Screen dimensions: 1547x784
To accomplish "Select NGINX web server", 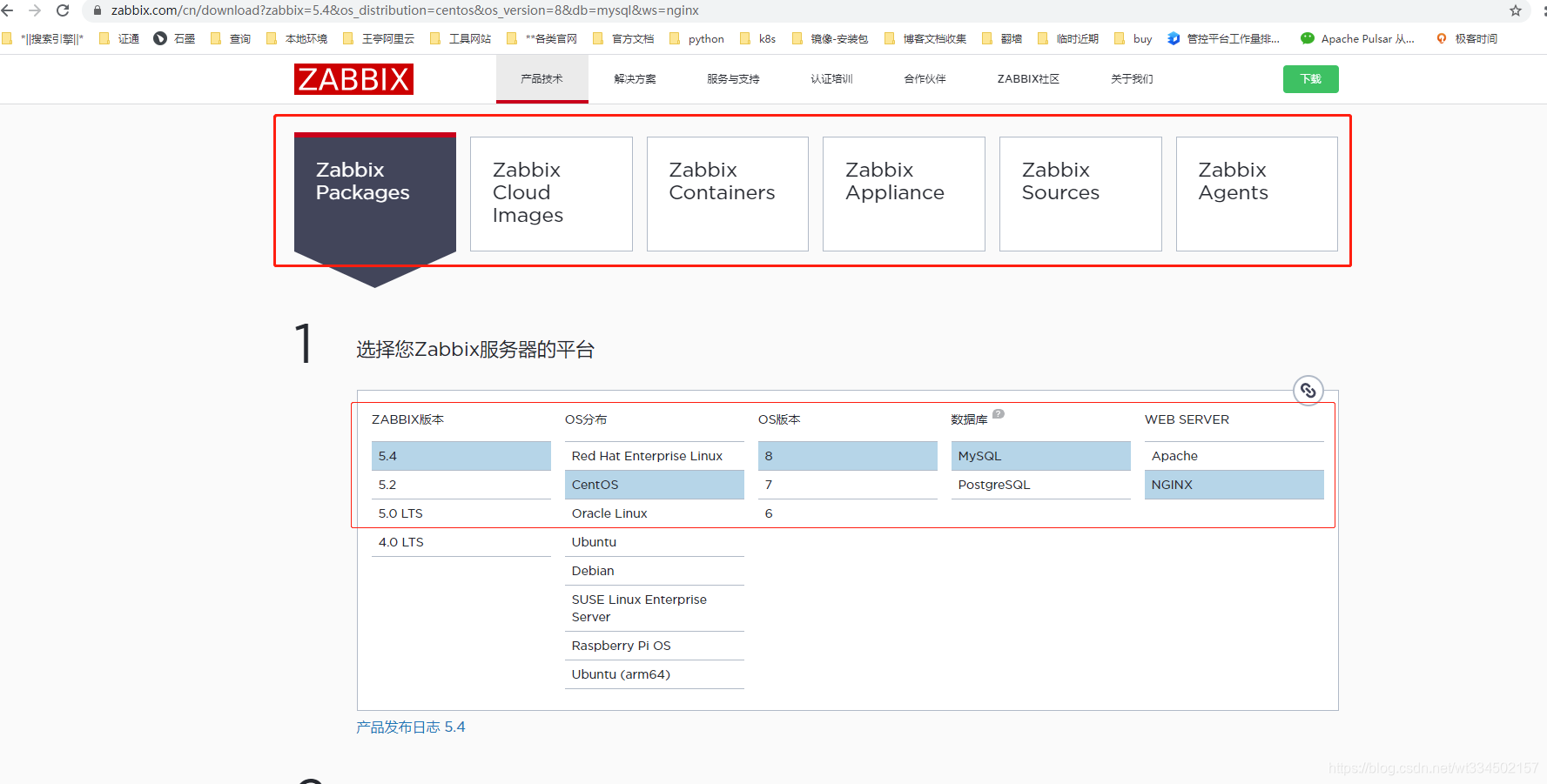I will (1234, 485).
